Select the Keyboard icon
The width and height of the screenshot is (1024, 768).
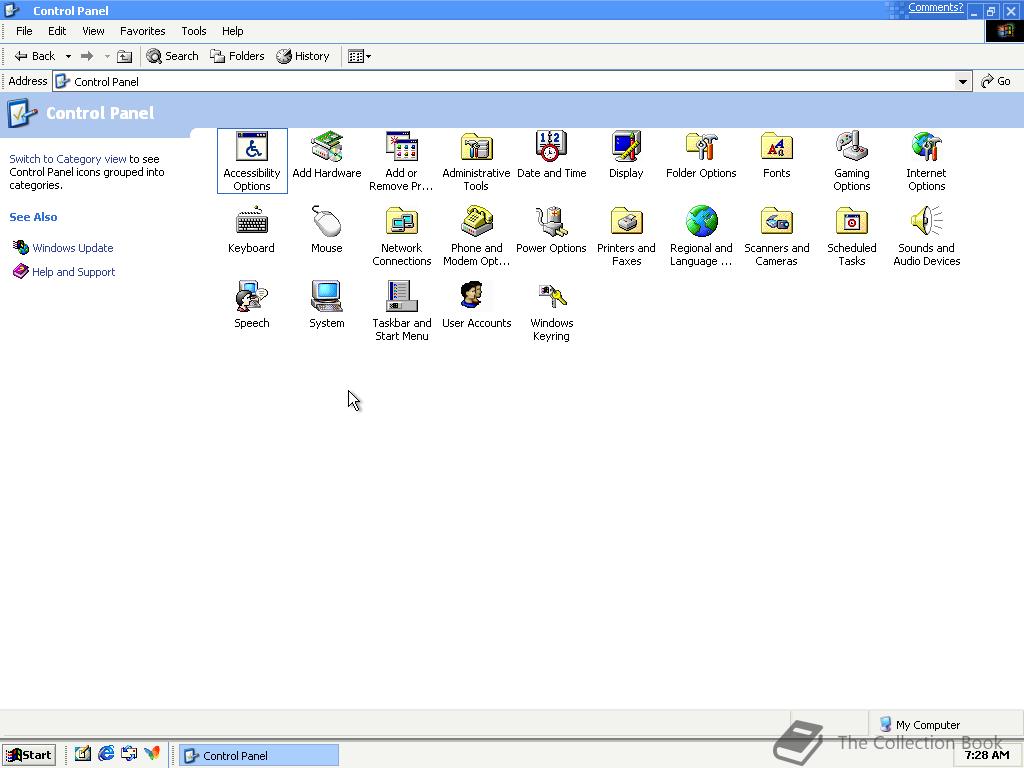(x=251, y=230)
